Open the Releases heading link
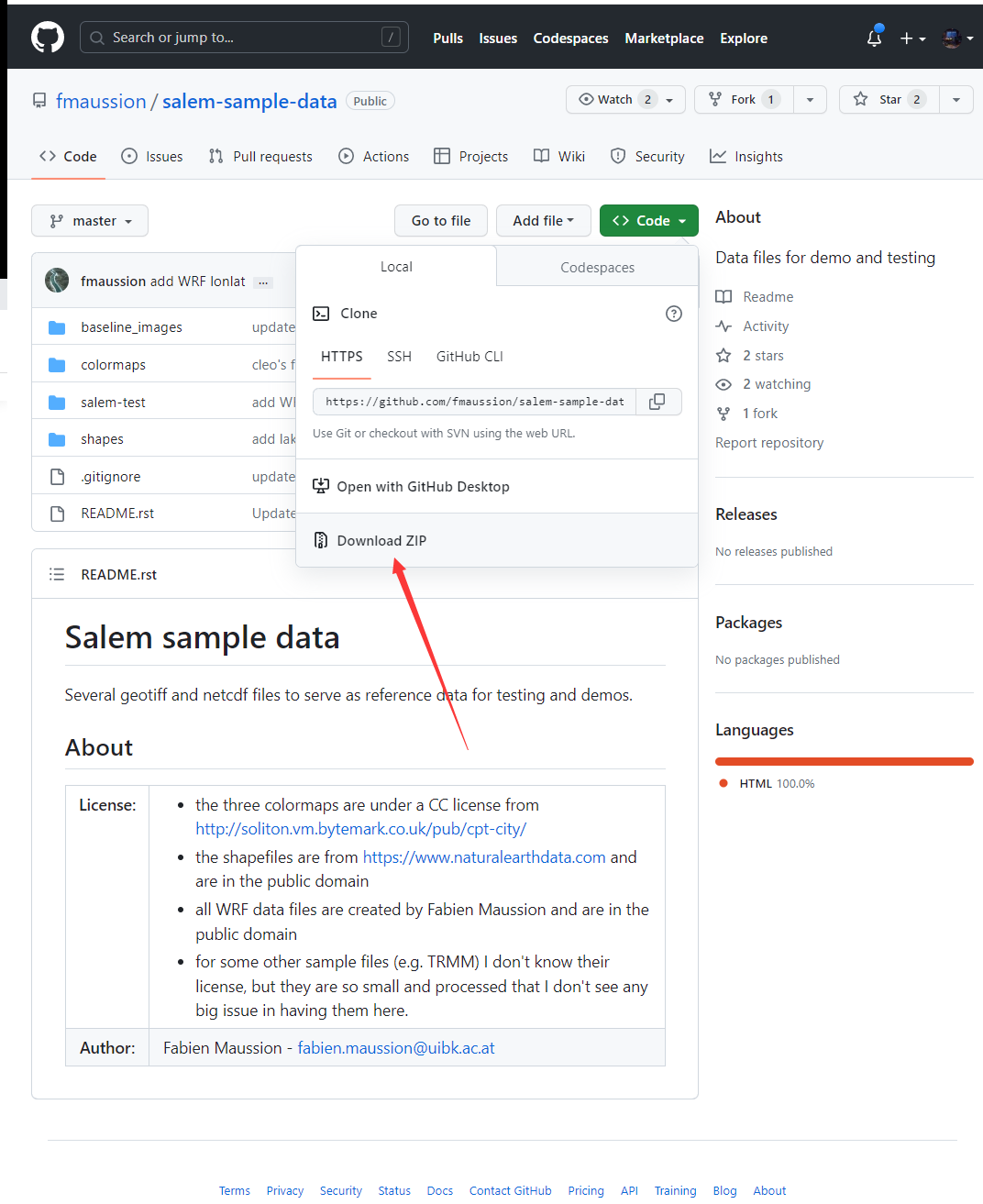The image size is (983, 1204). [746, 514]
